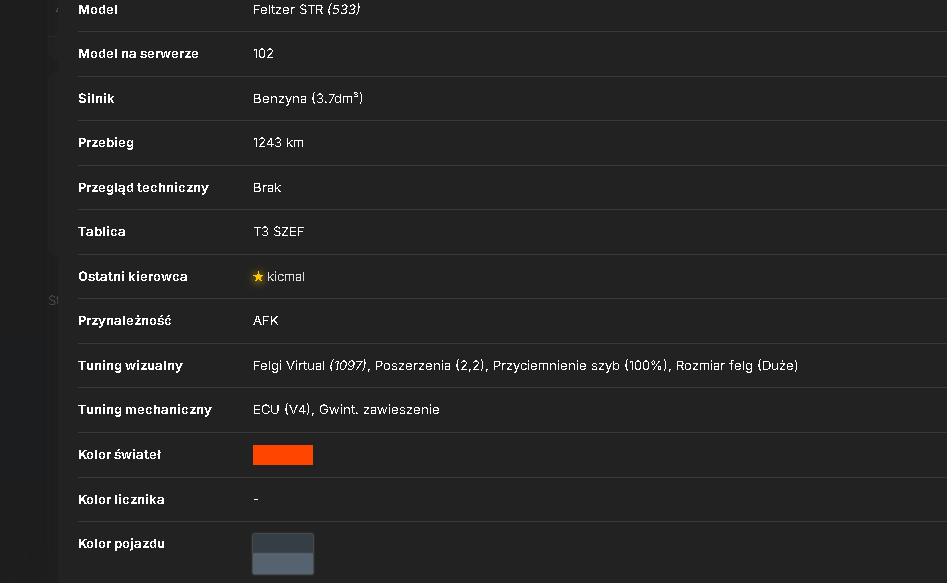Click the Brak Przegląd techniczny value
The image size is (947, 583).
coord(267,188)
